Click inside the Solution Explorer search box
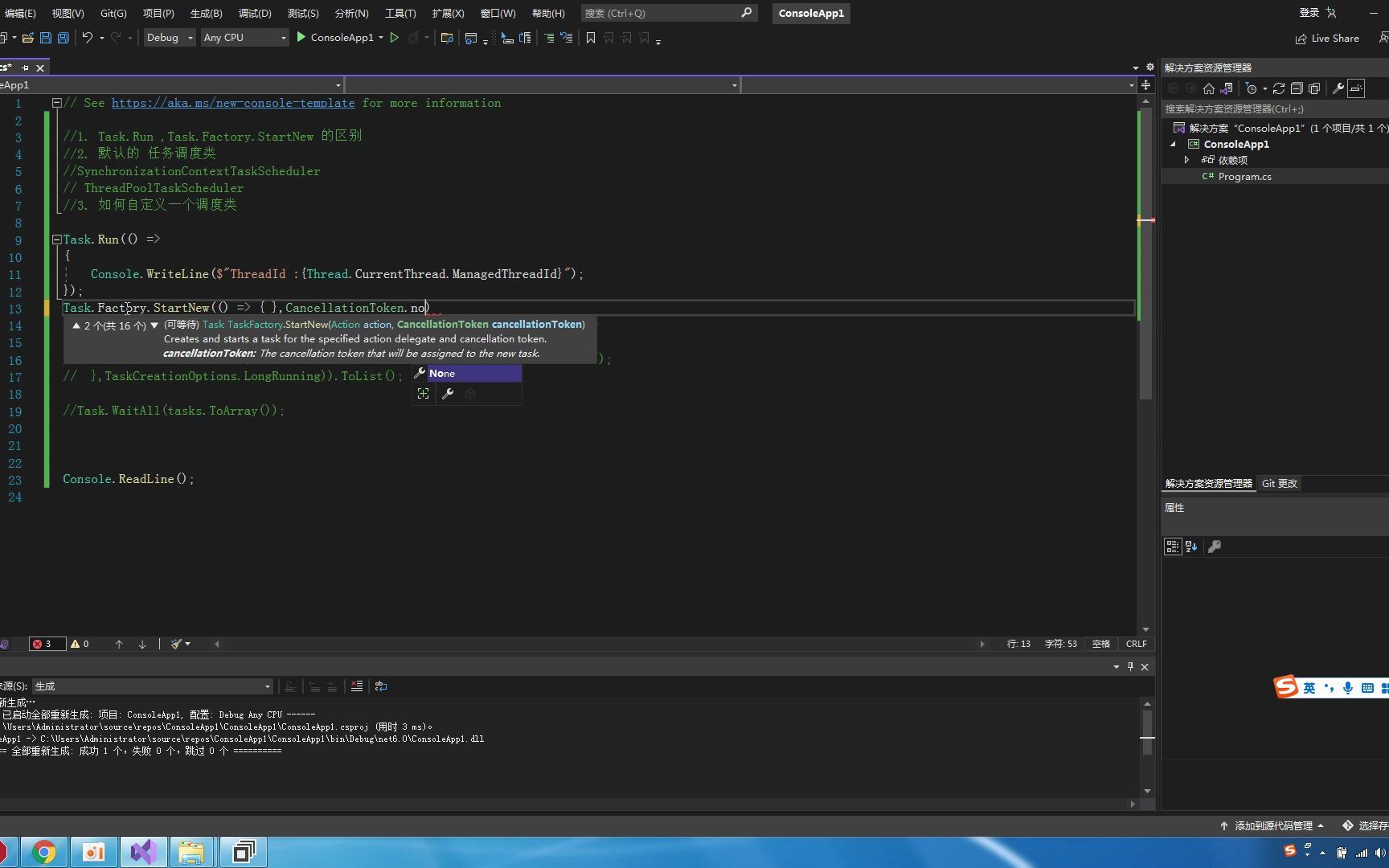 pyautogui.click(x=1262, y=108)
